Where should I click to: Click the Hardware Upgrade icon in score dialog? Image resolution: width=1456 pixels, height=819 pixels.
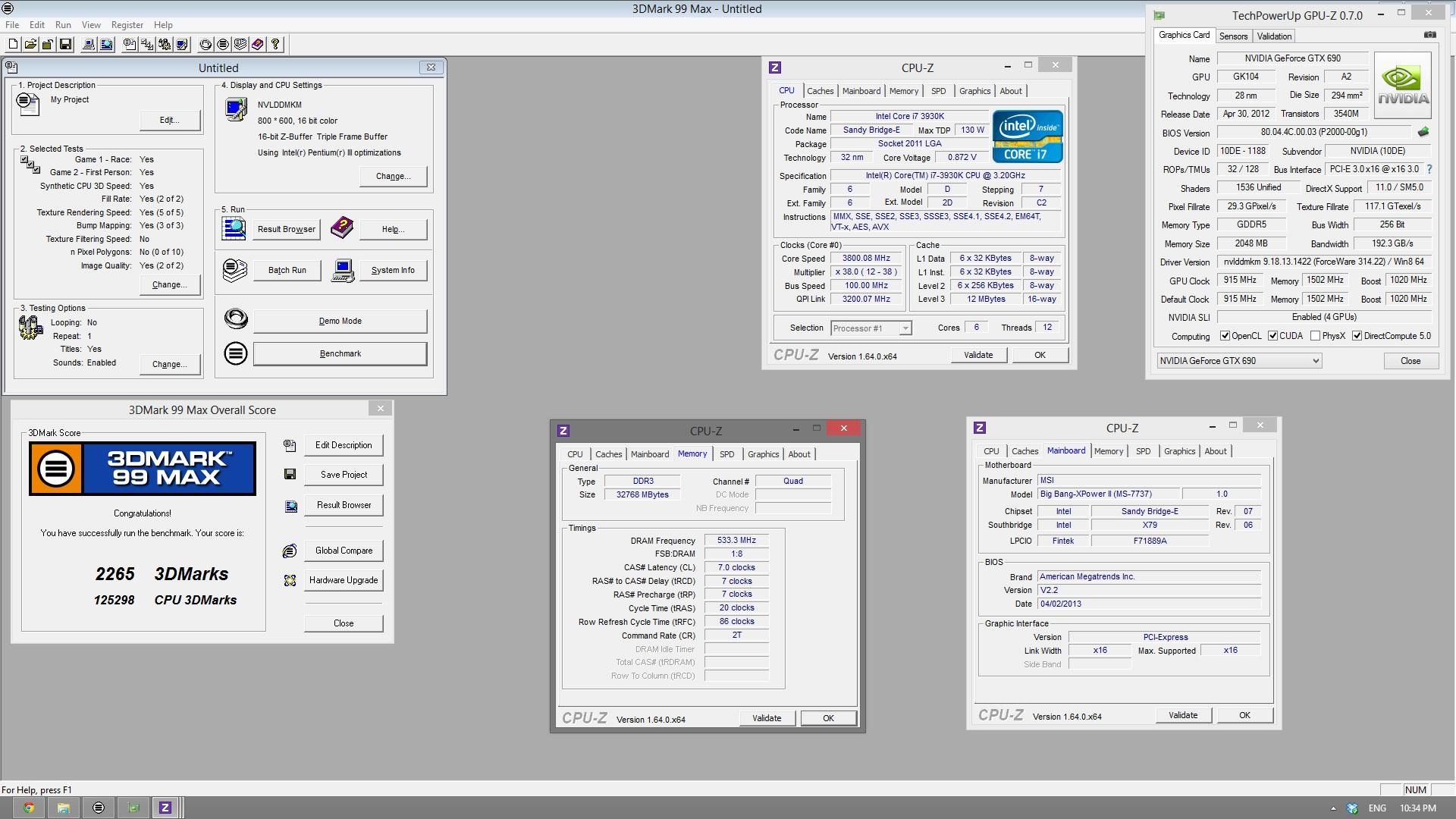tap(290, 580)
